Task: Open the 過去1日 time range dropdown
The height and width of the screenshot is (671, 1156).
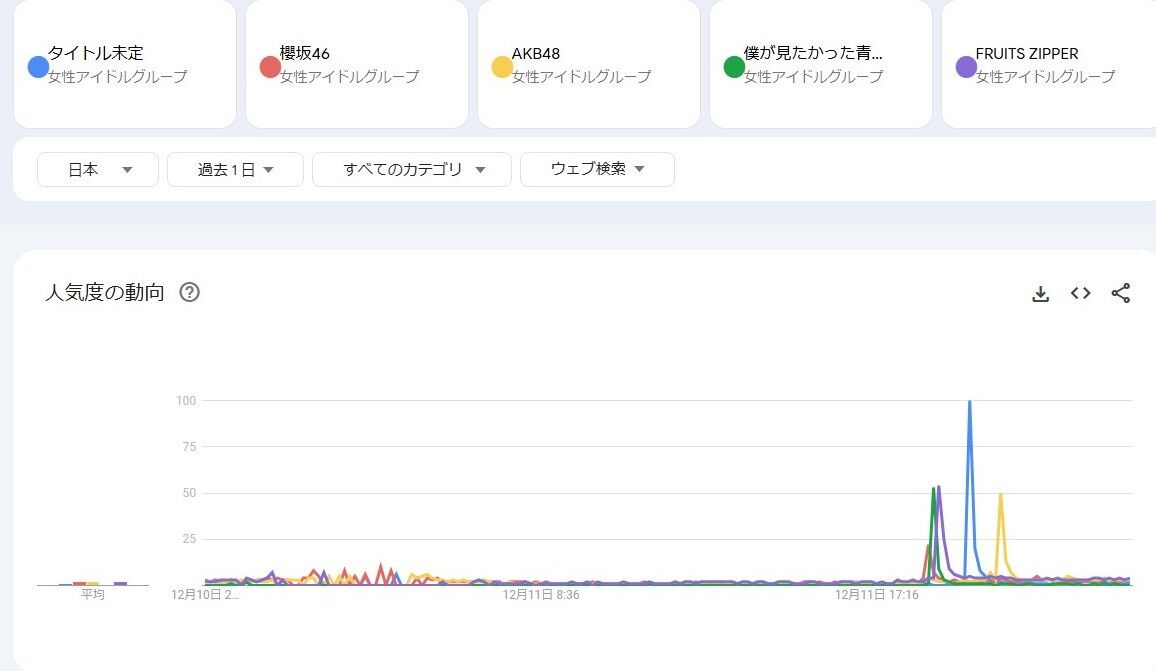Action: point(235,170)
